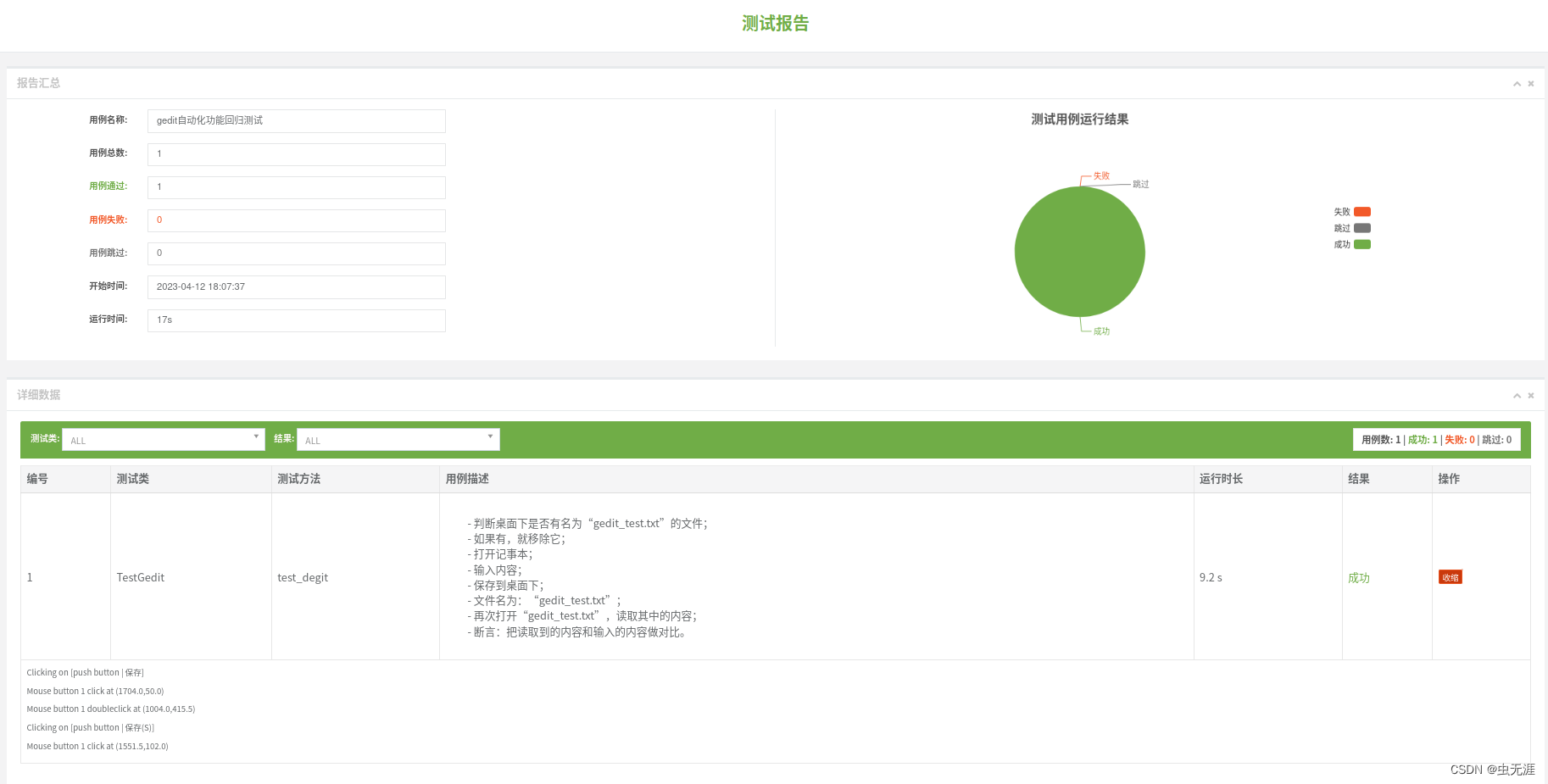1548x784 pixels.
Task: Click the 用例名称 input field
Action: coord(297,120)
